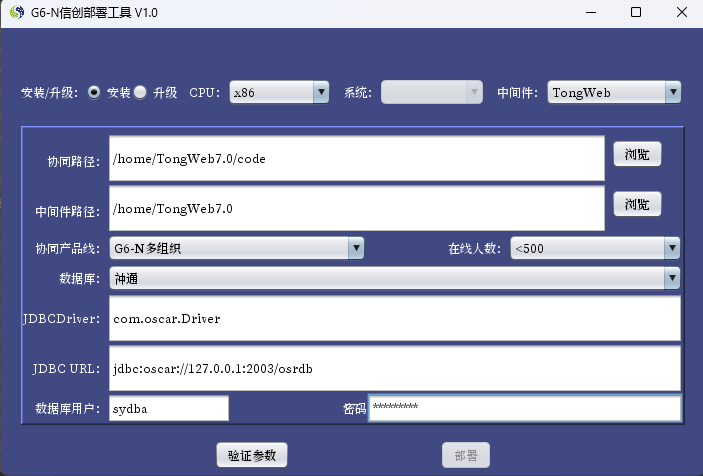This screenshot has width=703, height=476.
Task: Open the CPU dropdown showing x86
Action: coord(279,92)
